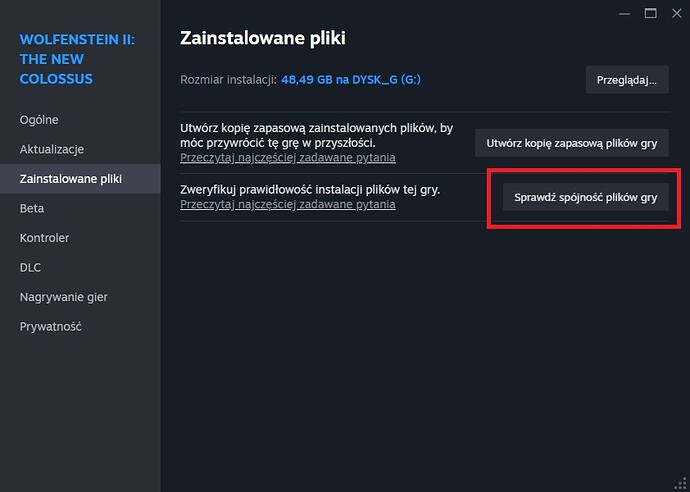
Task: Minimize the properties window
Action: pyautogui.click(x=624, y=14)
